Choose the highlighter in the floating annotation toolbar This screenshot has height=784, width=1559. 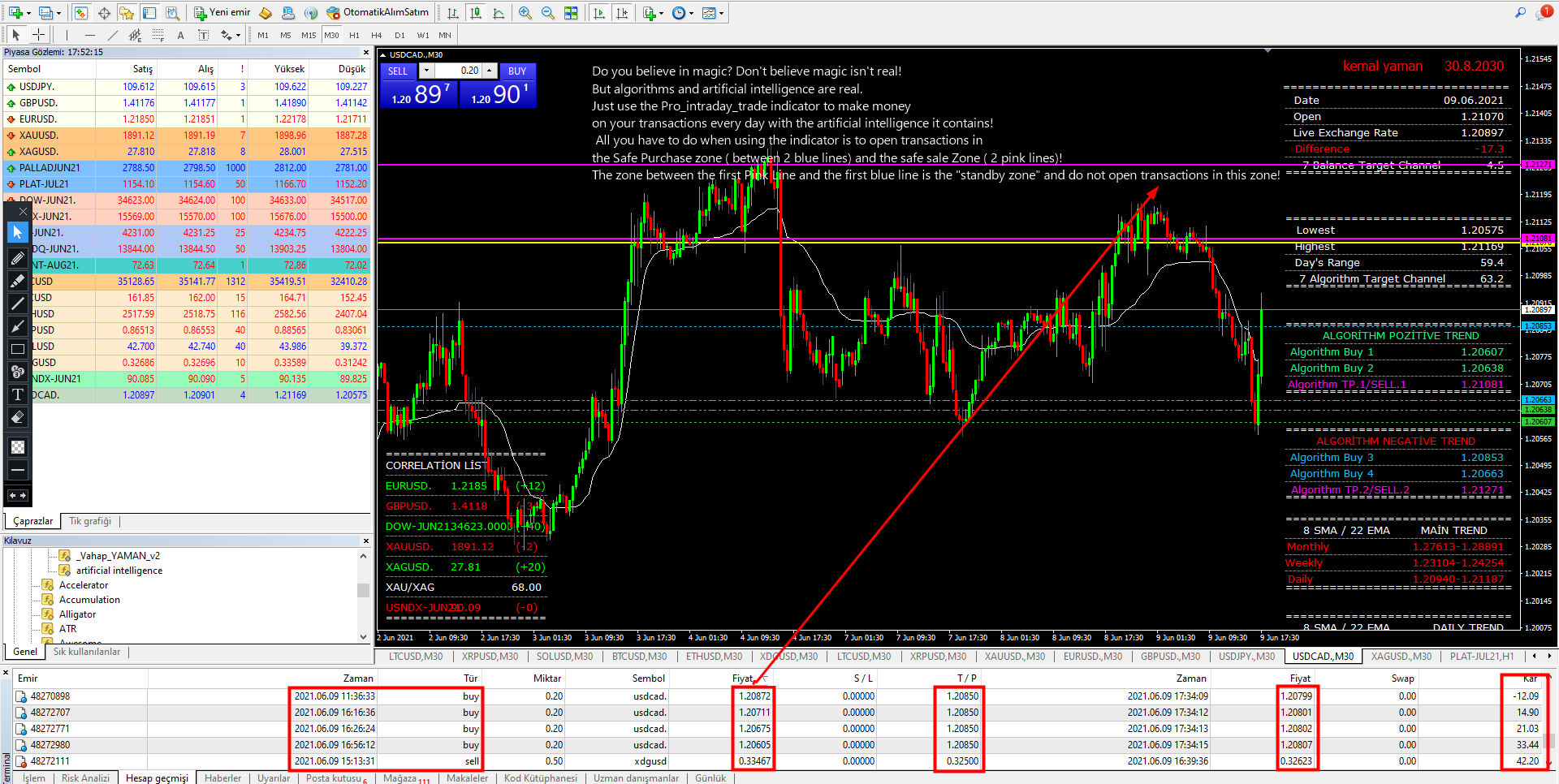pos(17,281)
